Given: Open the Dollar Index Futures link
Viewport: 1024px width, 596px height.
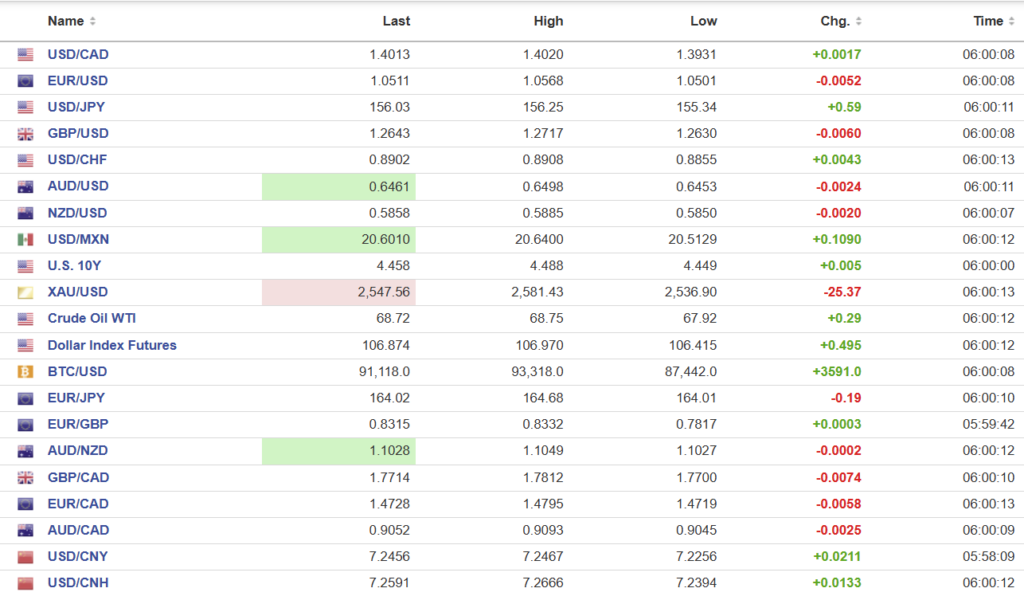Looking at the screenshot, I should coord(112,345).
